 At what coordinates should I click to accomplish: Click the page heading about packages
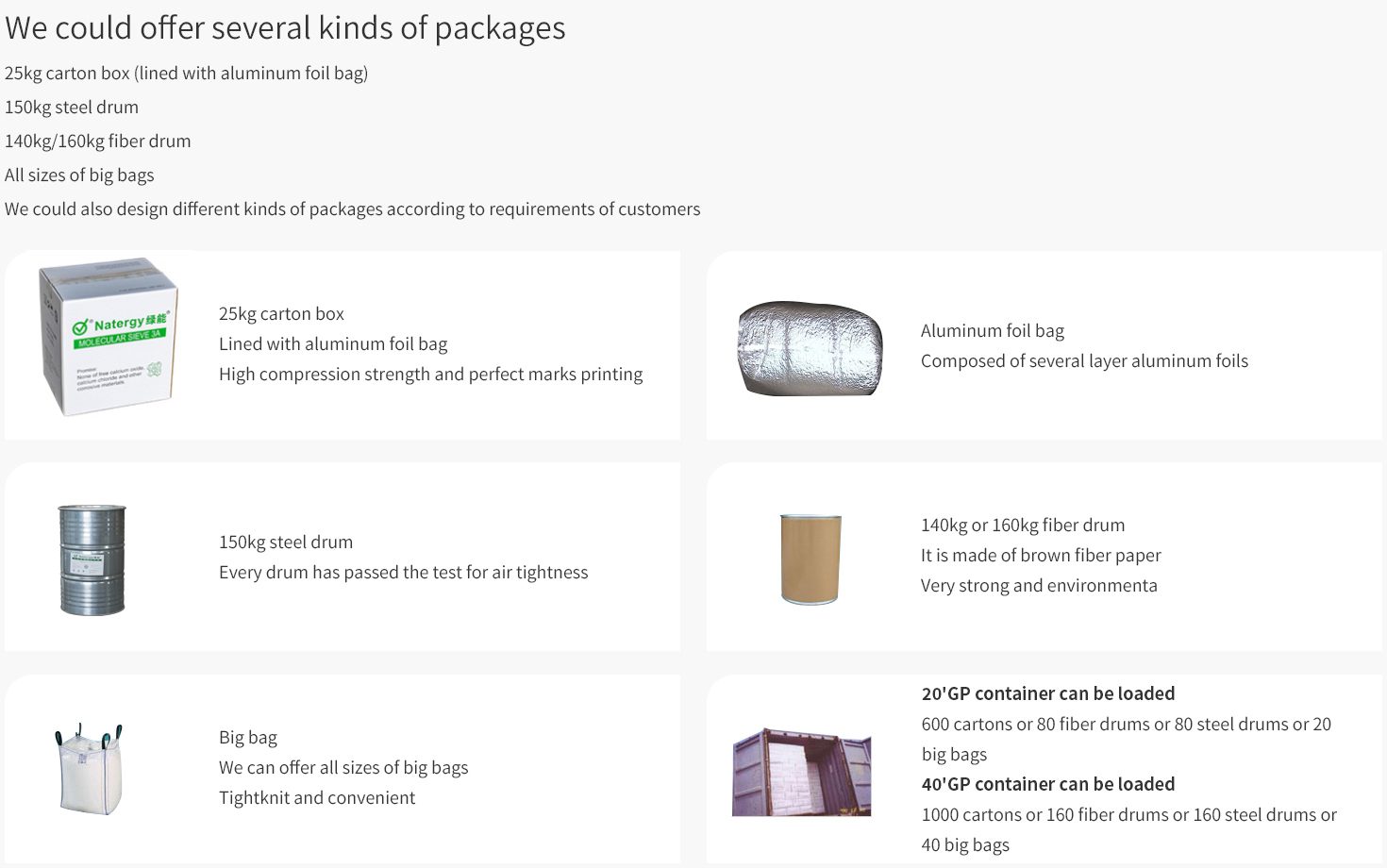(285, 28)
